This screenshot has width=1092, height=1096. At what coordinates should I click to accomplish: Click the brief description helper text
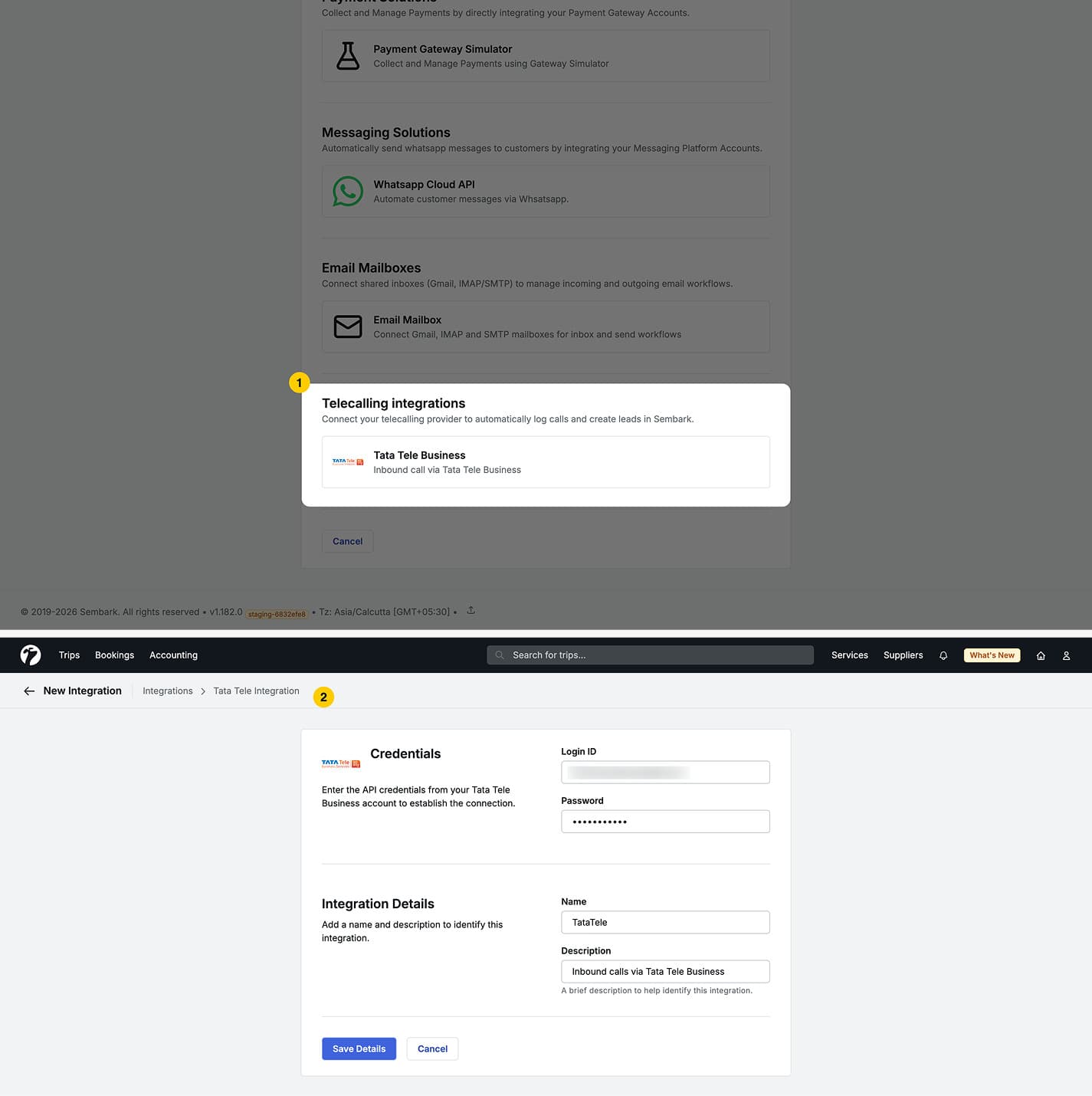pyautogui.click(x=657, y=990)
